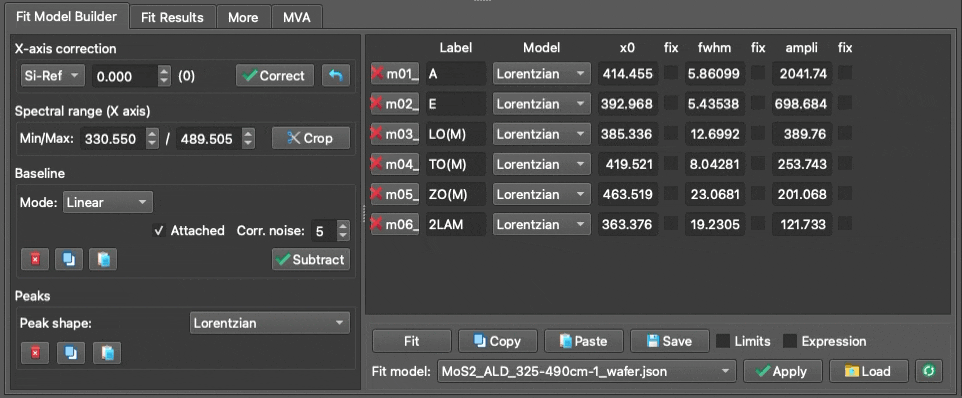Open Model dropdown for ZO(M)
Viewport: 962px width, 398px height.
click(x=542, y=194)
